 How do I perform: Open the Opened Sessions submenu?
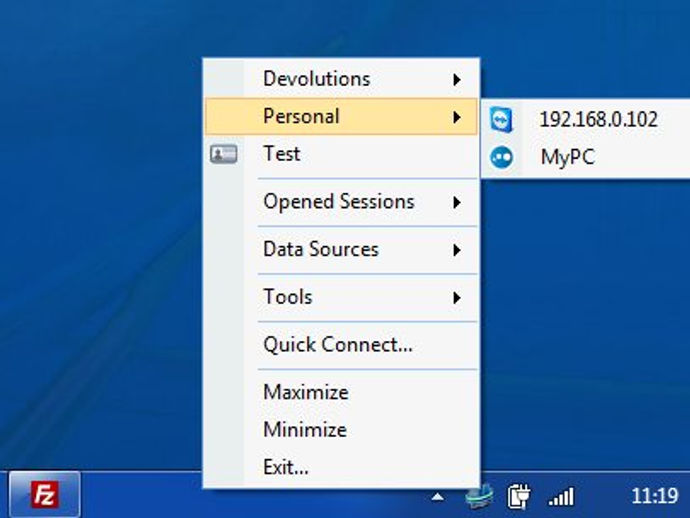click(341, 202)
